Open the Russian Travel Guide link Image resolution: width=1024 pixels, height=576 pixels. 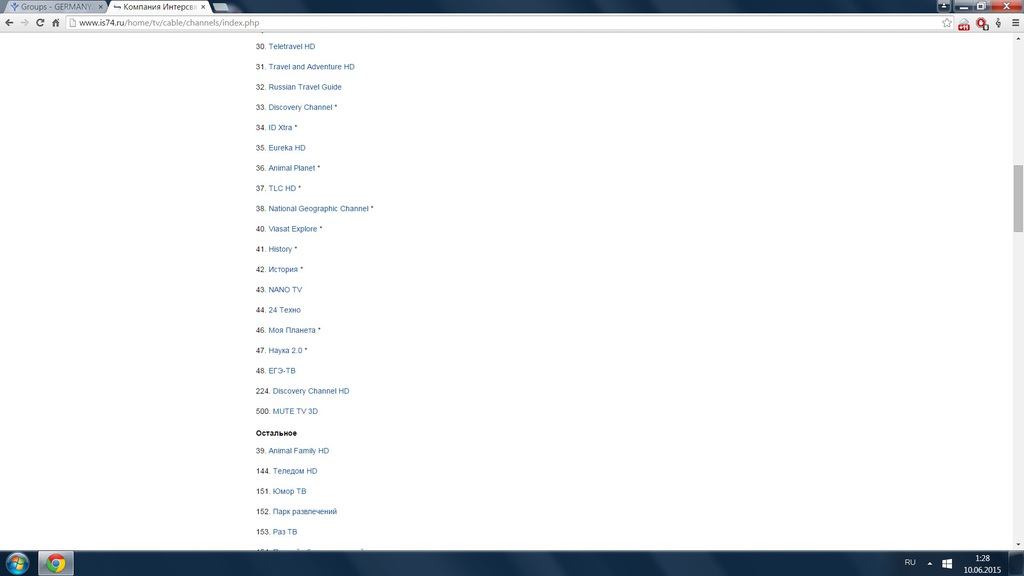coord(305,87)
